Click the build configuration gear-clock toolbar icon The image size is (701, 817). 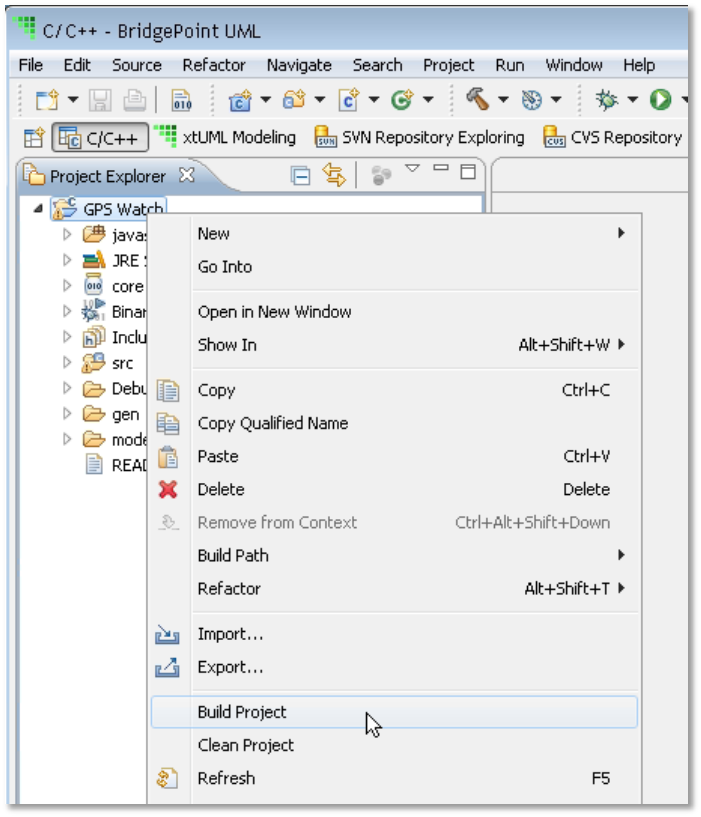(532, 100)
